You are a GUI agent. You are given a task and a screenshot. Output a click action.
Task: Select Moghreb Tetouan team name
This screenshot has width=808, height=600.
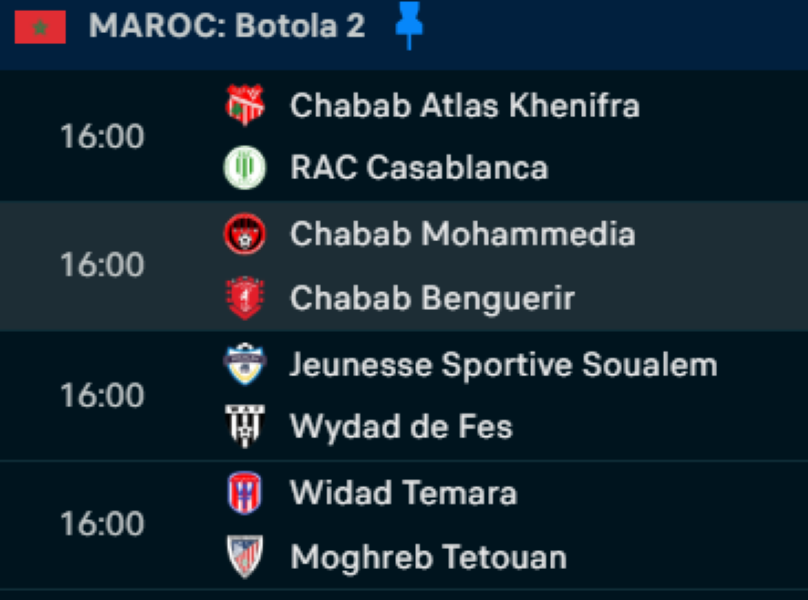[x=428, y=557]
